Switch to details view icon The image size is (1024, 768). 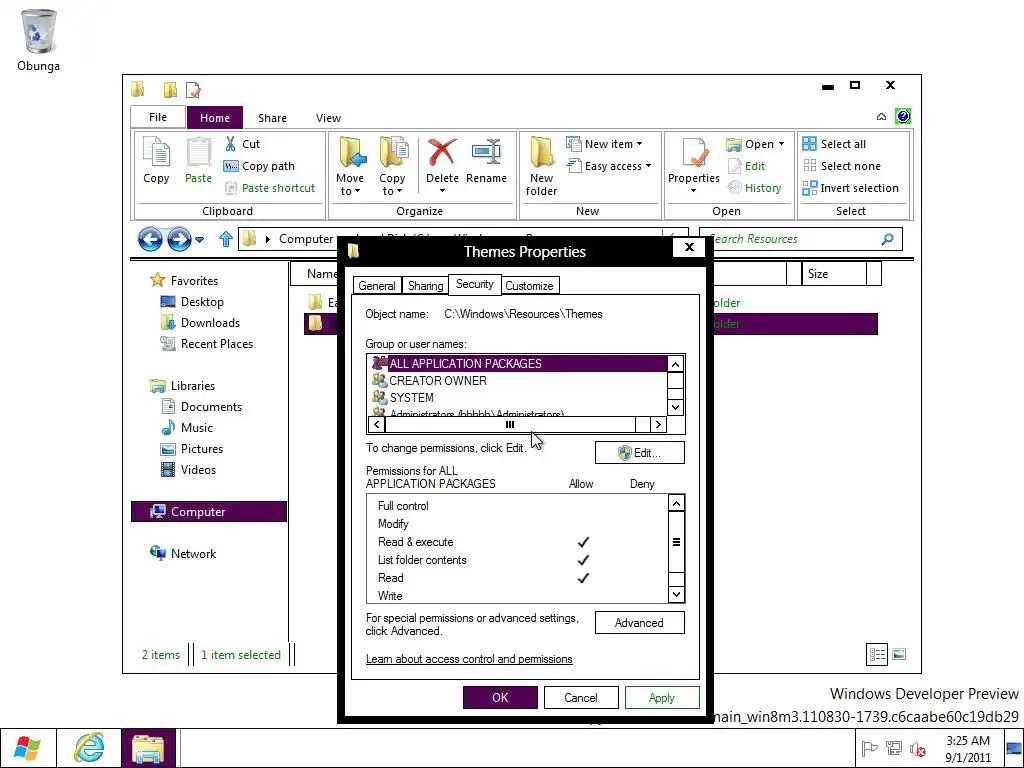tap(876, 654)
